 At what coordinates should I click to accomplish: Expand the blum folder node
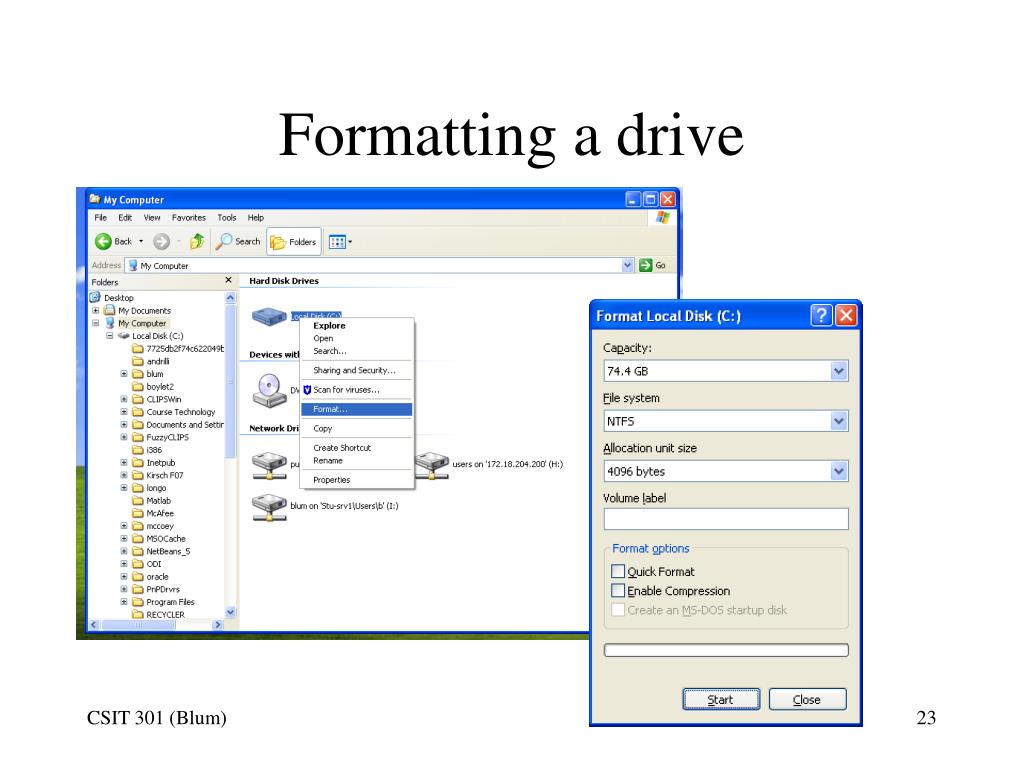[123, 374]
